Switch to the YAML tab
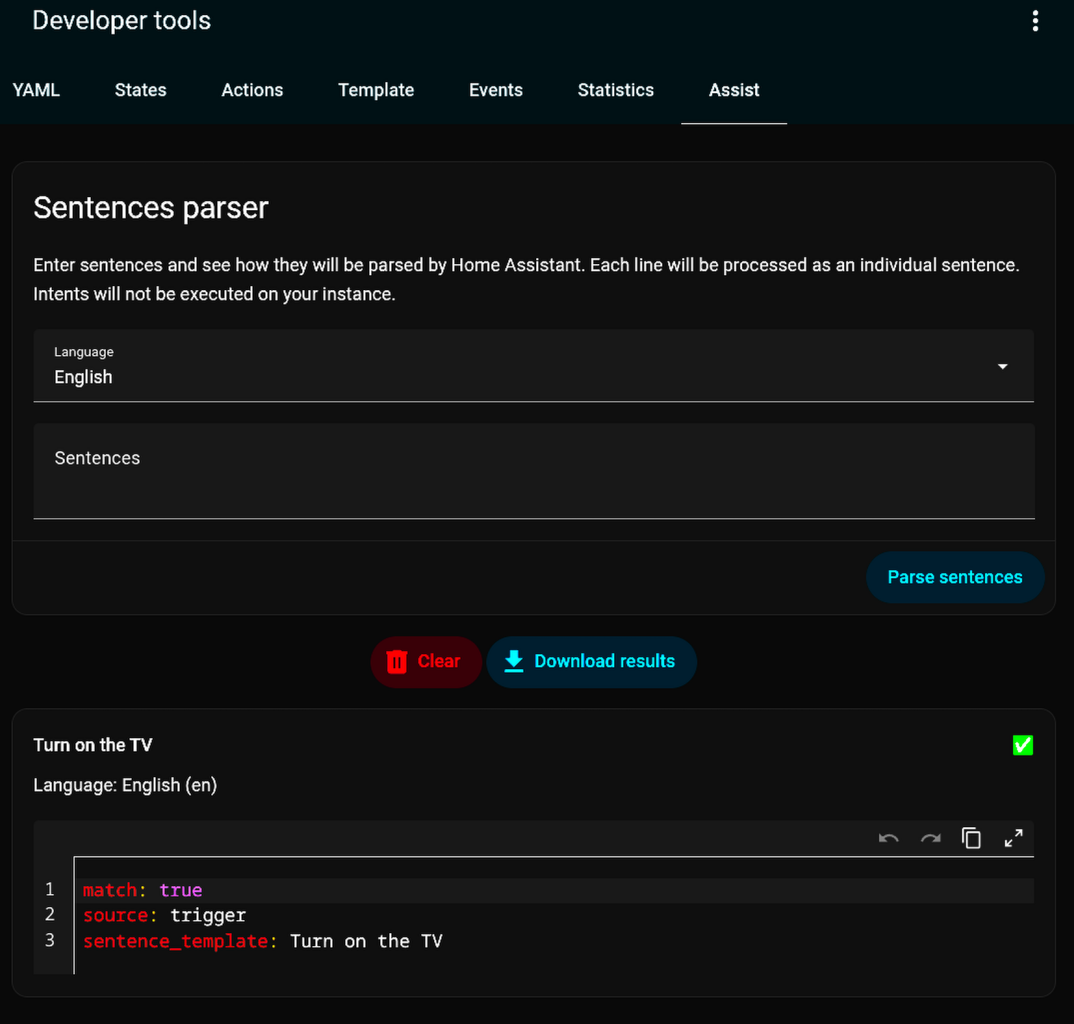 tap(36, 90)
